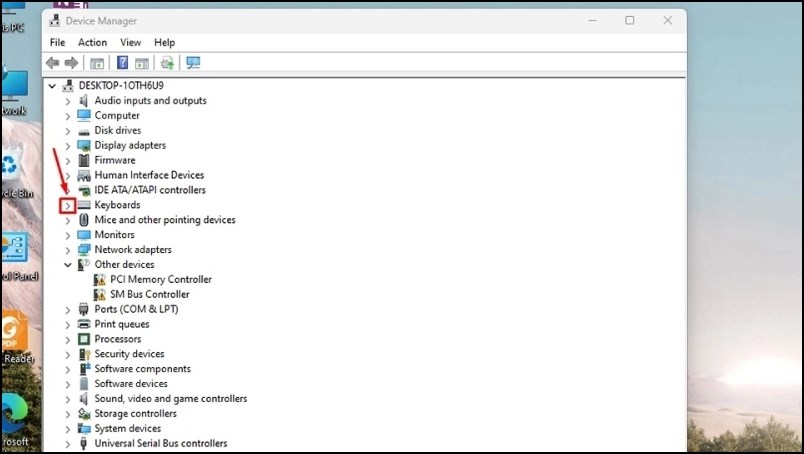The width and height of the screenshot is (804, 454).
Task: Click the Forward arrow toolbar icon
Action: coord(71,63)
